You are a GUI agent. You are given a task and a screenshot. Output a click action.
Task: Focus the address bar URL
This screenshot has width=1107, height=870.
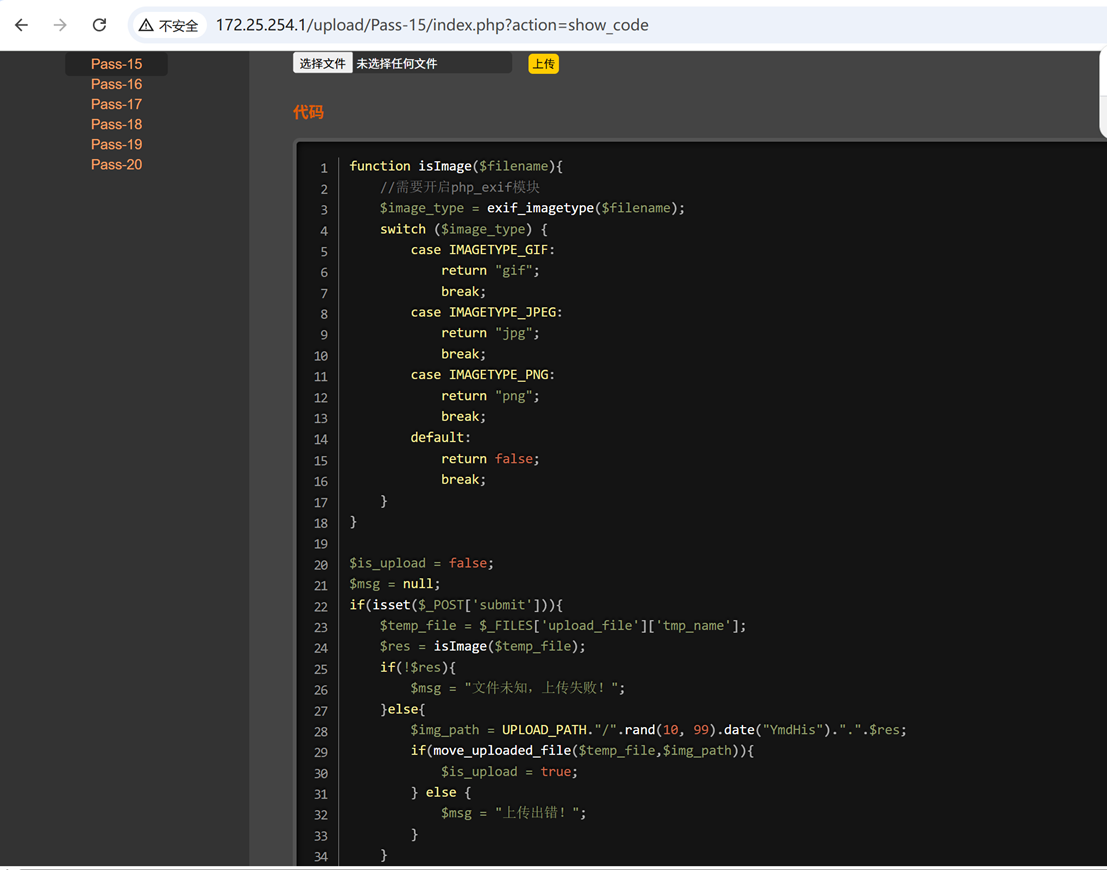pos(432,25)
